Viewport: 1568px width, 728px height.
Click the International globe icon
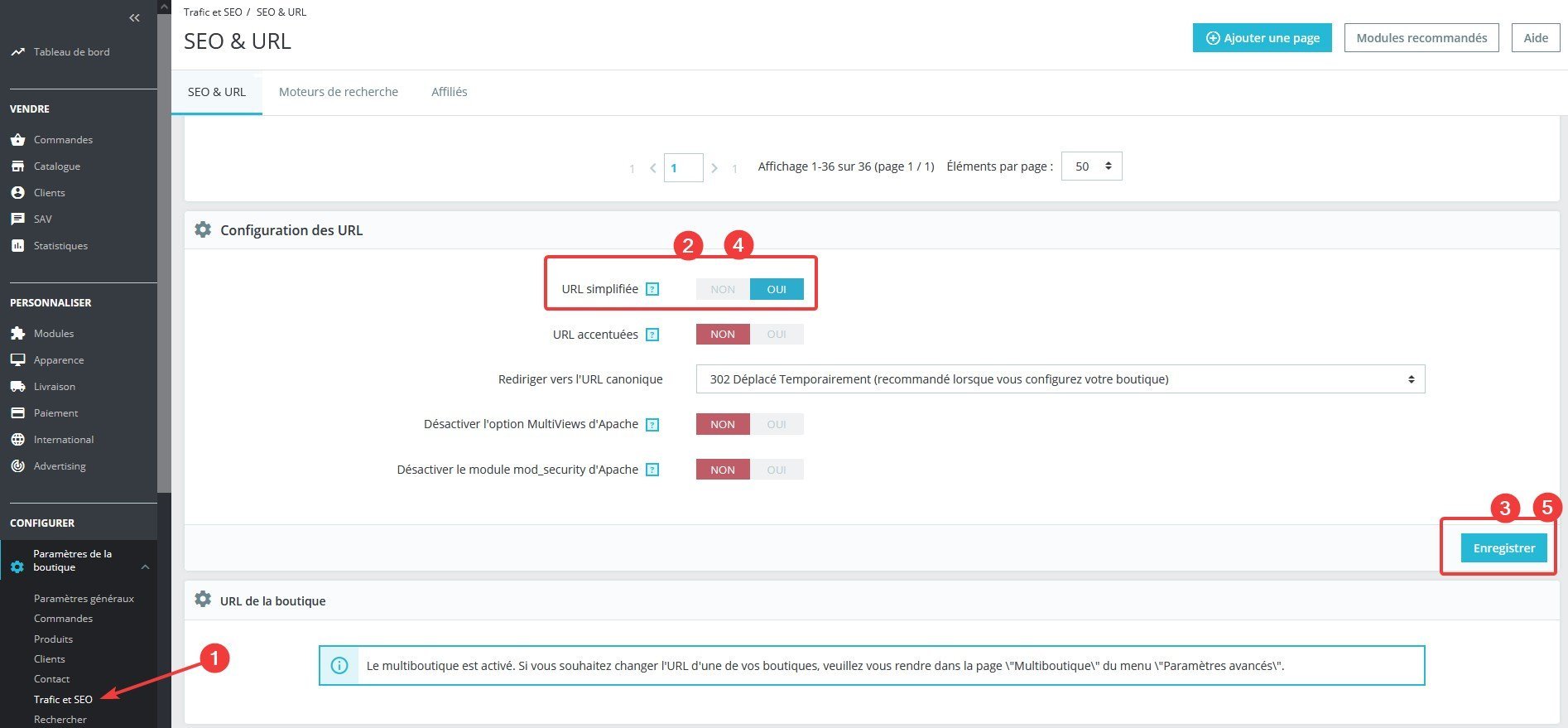(17, 440)
